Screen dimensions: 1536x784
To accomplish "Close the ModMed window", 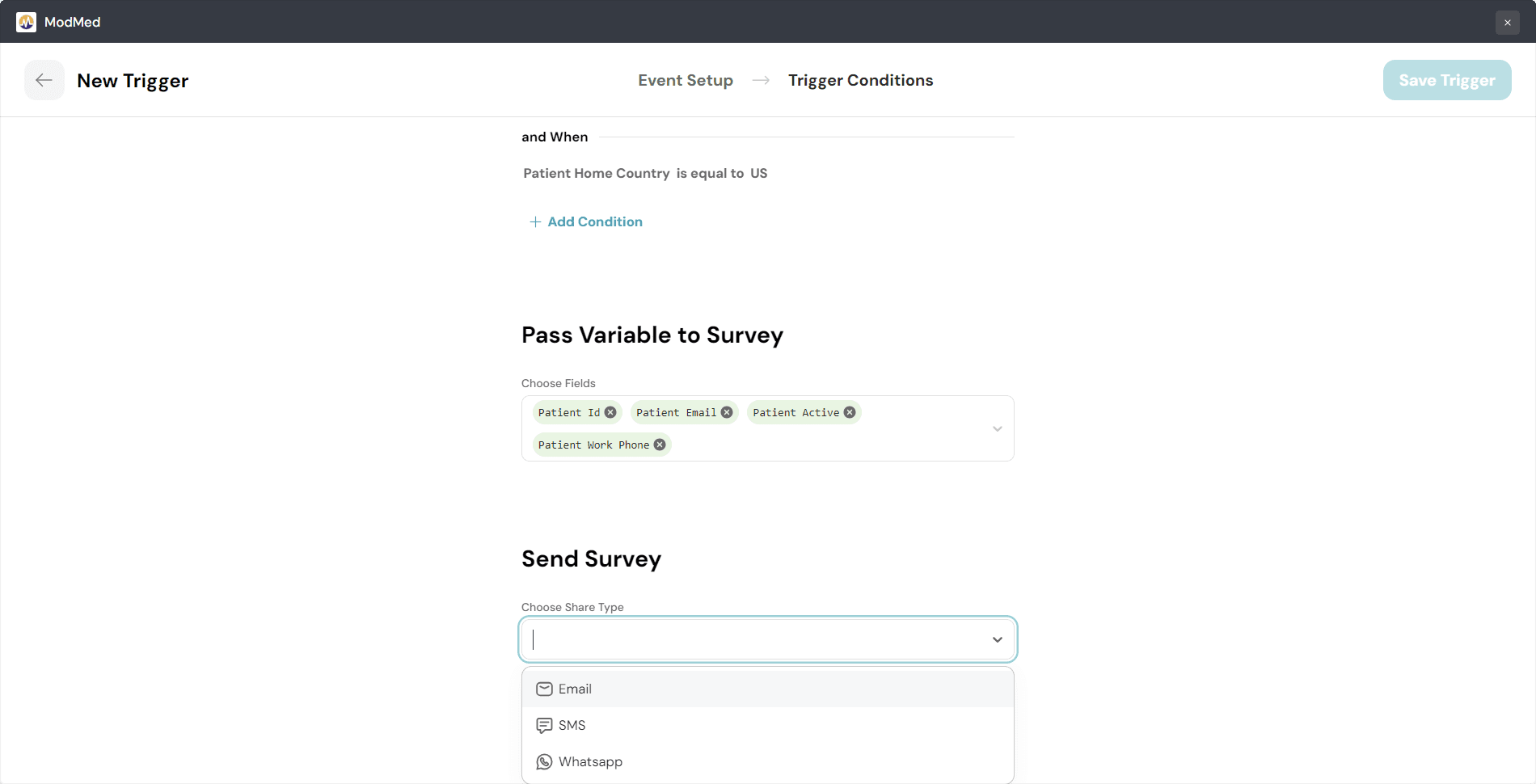I will coord(1507,22).
